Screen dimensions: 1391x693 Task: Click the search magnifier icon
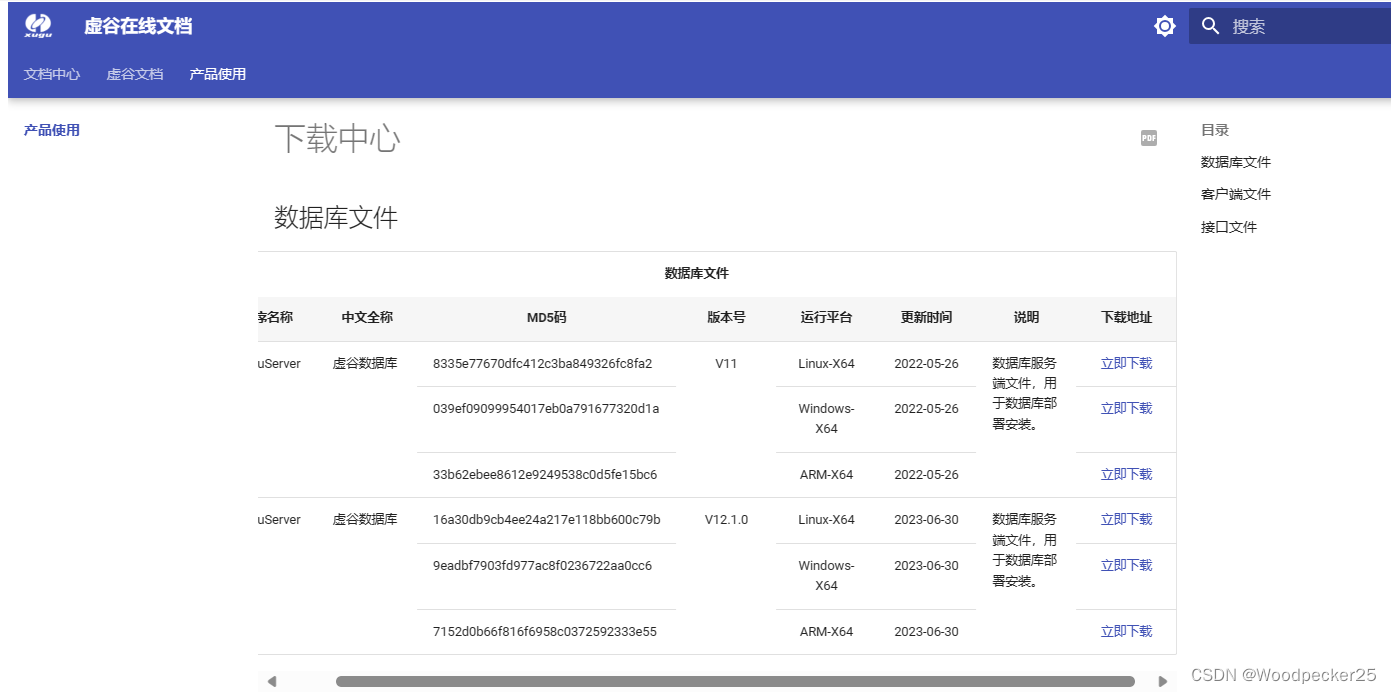[1211, 26]
